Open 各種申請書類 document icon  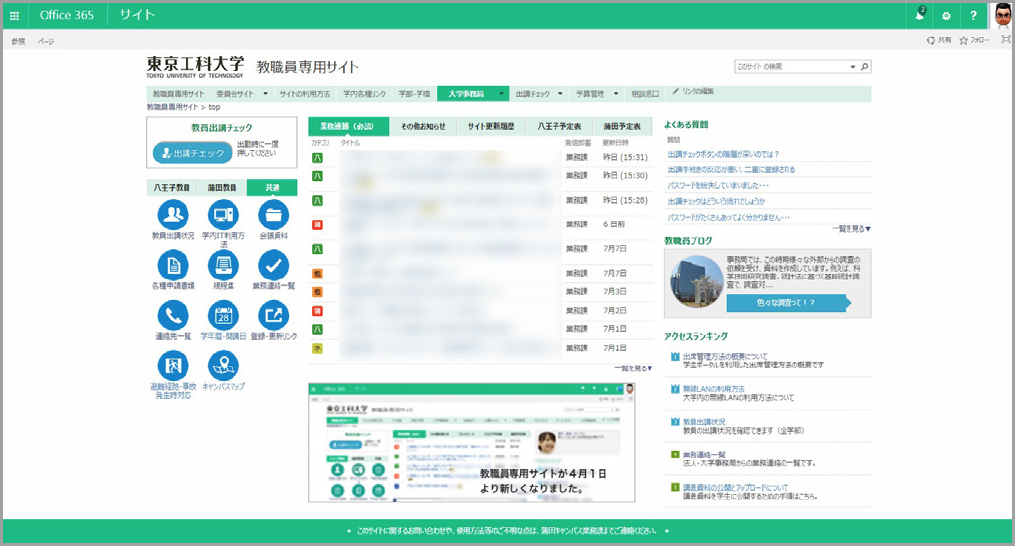173,265
